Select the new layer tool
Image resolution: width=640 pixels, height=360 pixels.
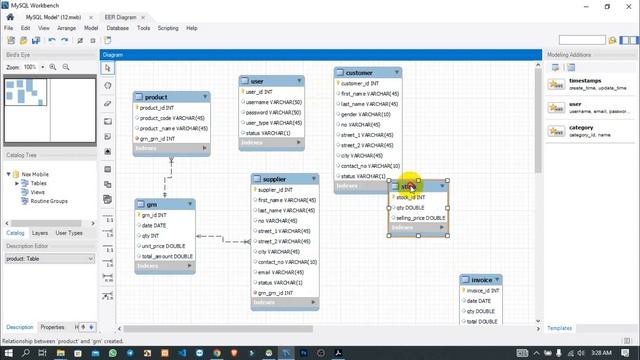tap(108, 121)
